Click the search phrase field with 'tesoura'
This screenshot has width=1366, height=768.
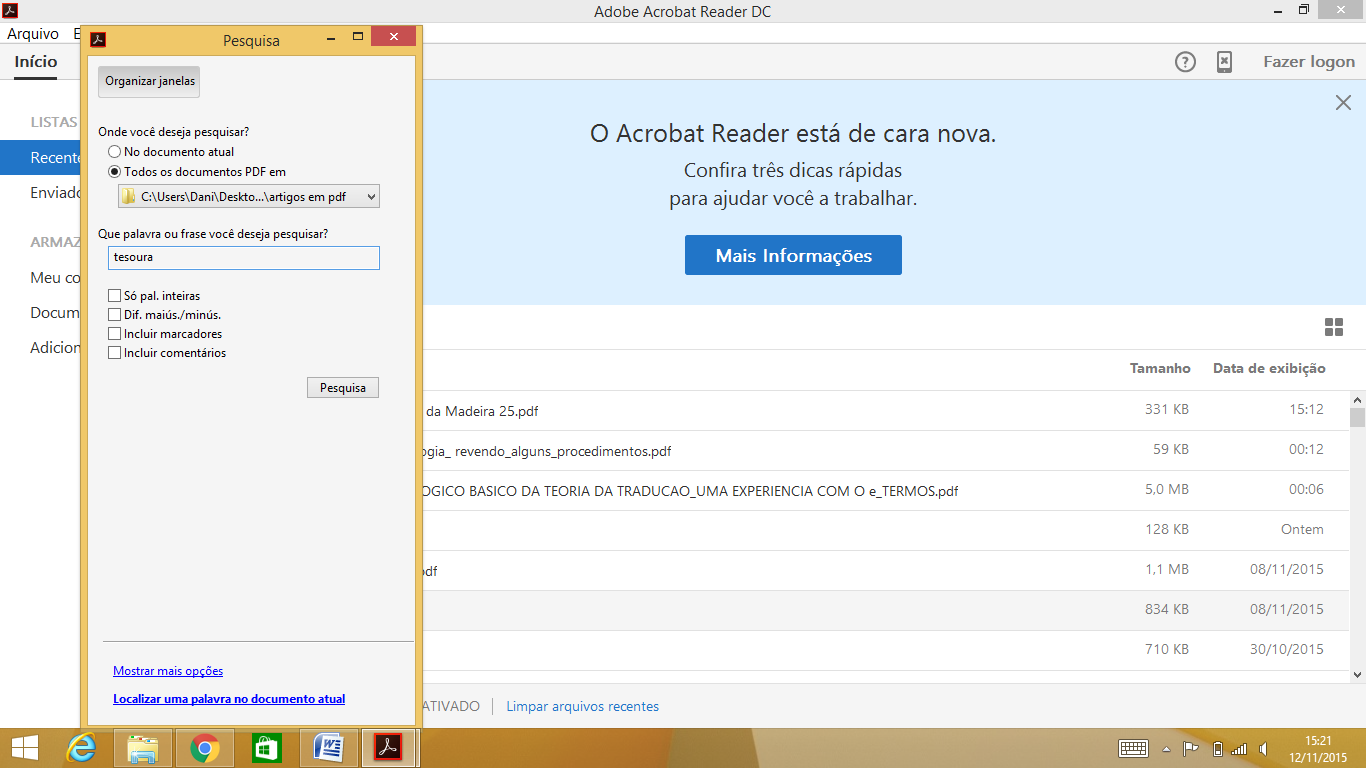tap(244, 257)
